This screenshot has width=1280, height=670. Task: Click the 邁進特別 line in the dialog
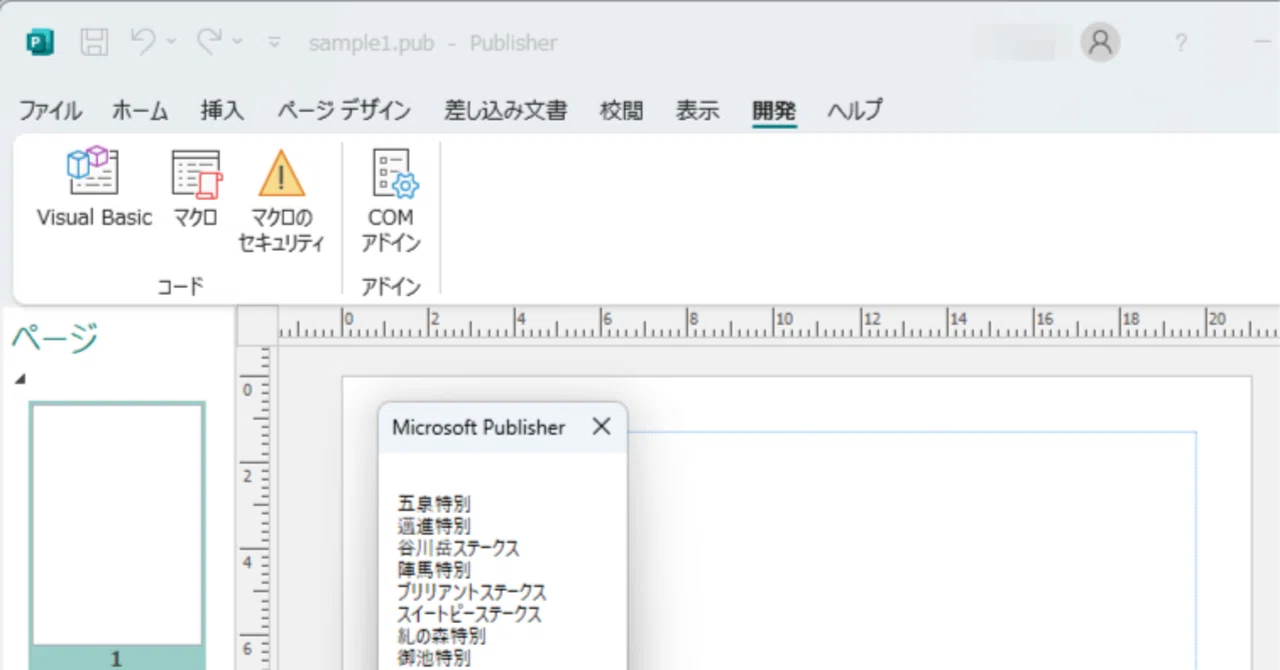(433, 526)
